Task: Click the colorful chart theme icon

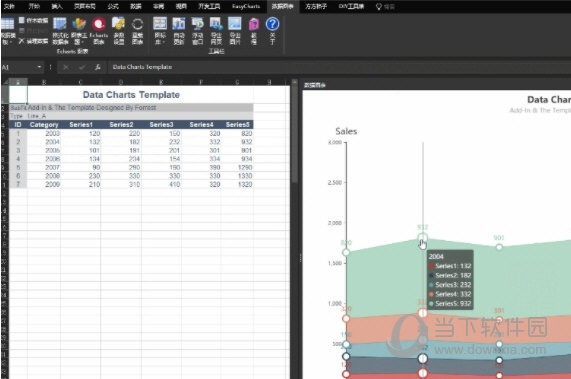Action: [79, 31]
